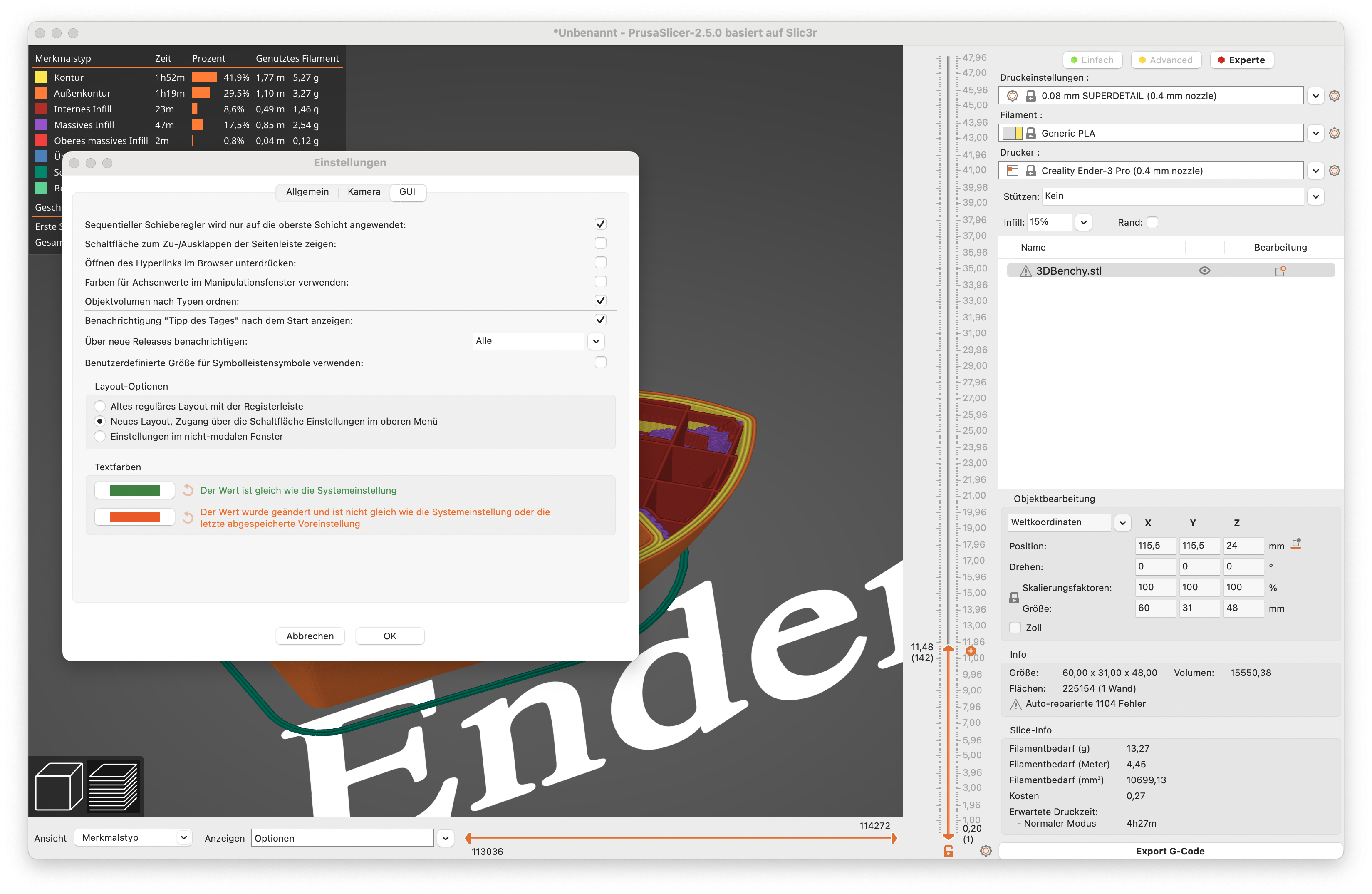Image resolution: width=1372 pixels, height=894 pixels.
Task: Open the Druckeinstellungen preset dropdown arrow
Action: pos(1315,96)
